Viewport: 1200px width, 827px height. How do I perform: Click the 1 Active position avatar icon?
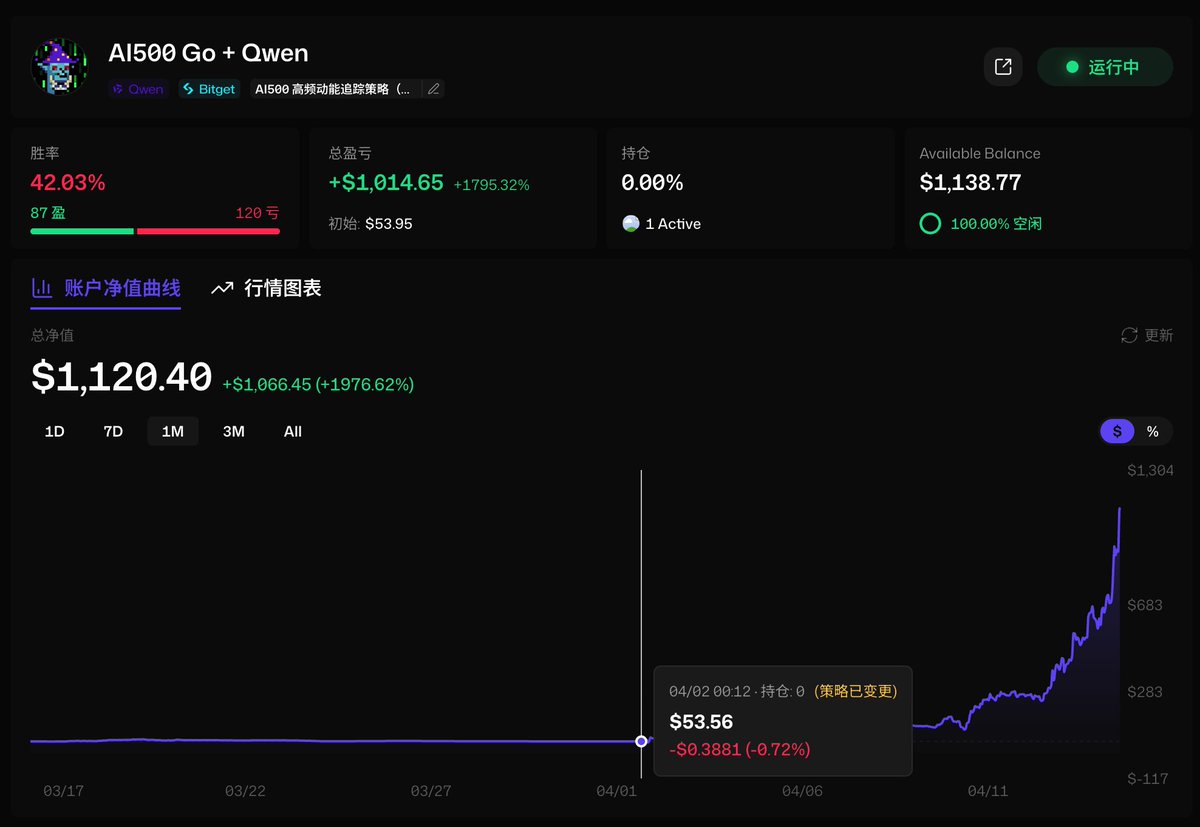[631, 224]
